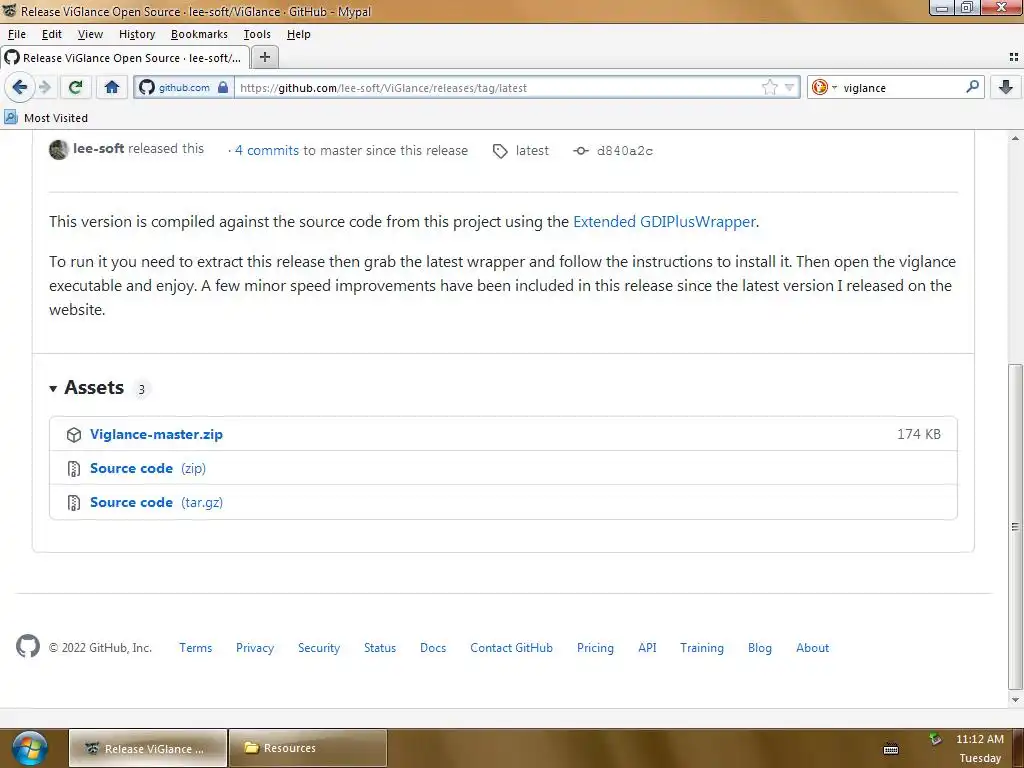
Task: Open the URL history dropdown arrow
Action: (x=789, y=87)
